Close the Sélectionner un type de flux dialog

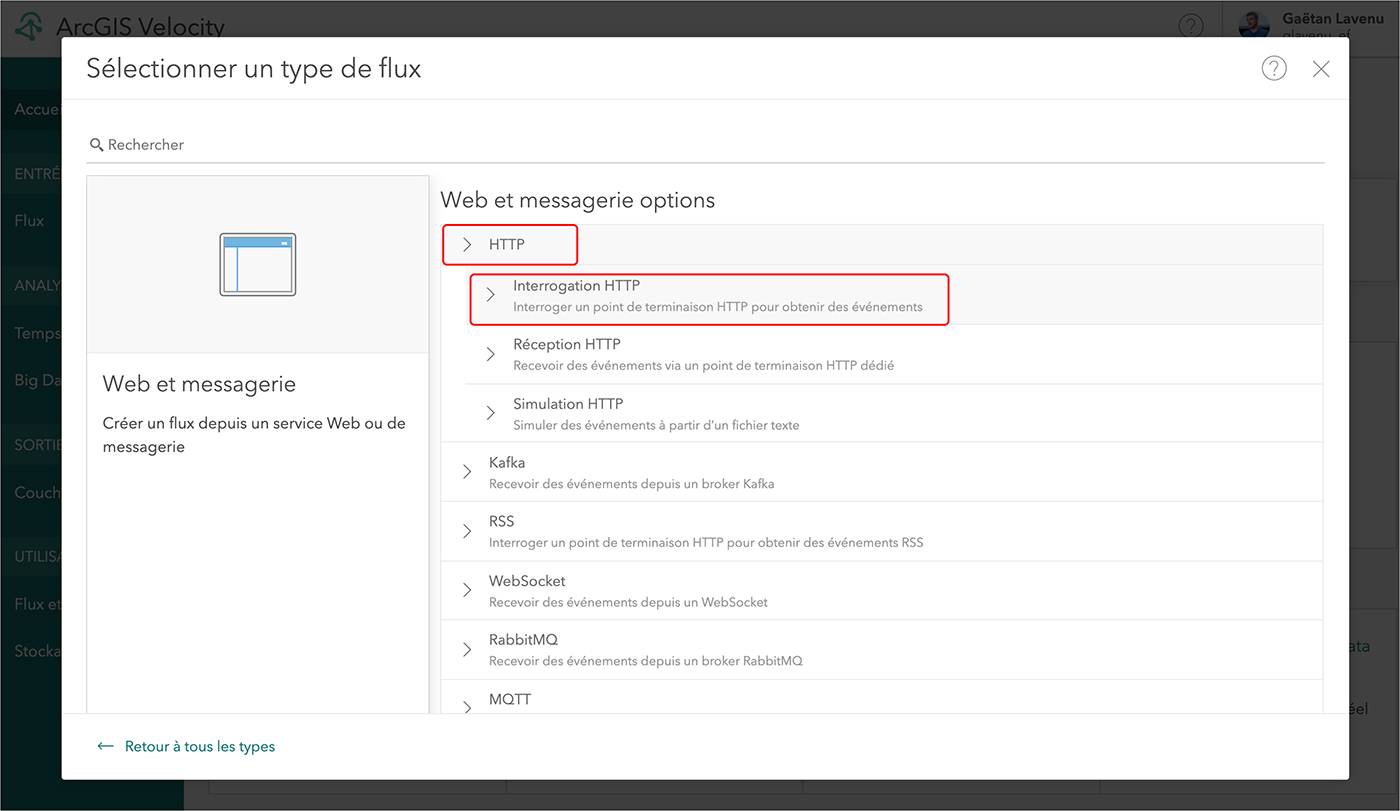coord(1321,69)
